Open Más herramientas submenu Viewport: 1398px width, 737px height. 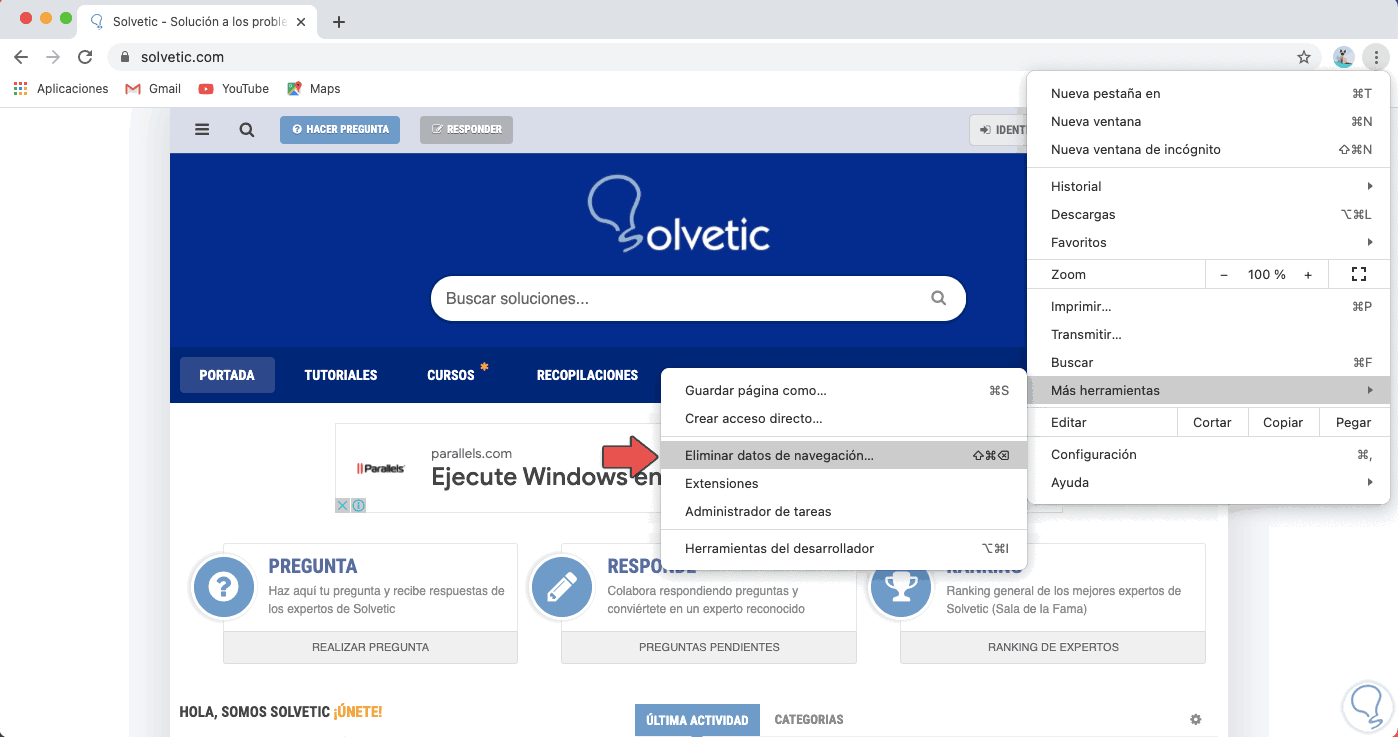click(x=1208, y=390)
